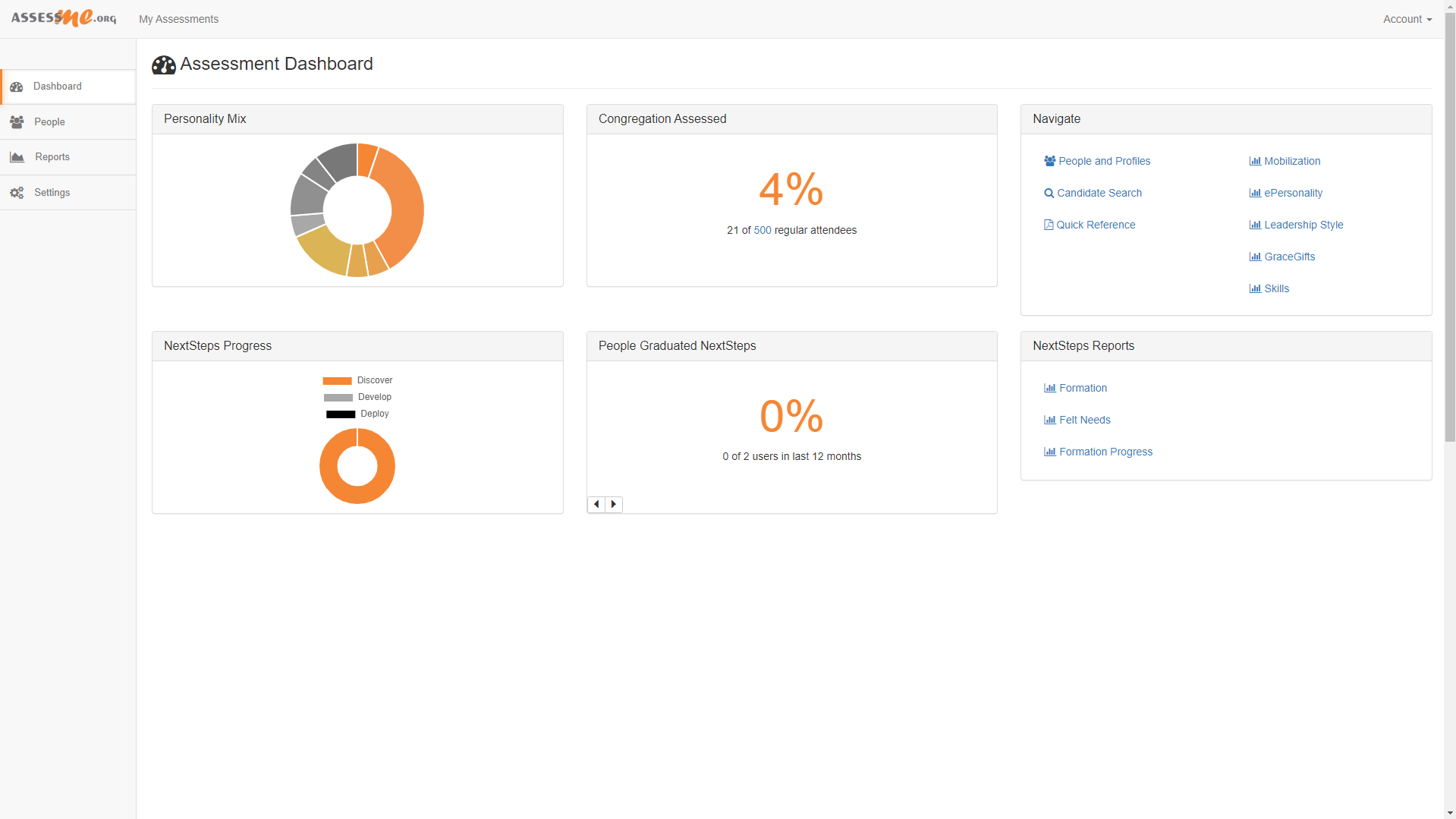Click the Mobilization bar chart icon
The image size is (1456, 819).
click(1255, 161)
